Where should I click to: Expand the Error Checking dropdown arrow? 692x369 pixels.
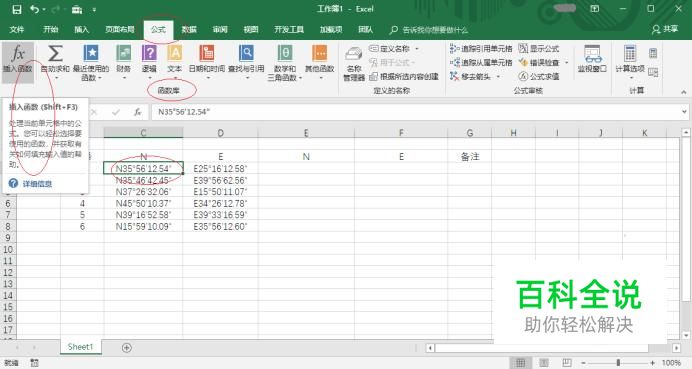567,63
